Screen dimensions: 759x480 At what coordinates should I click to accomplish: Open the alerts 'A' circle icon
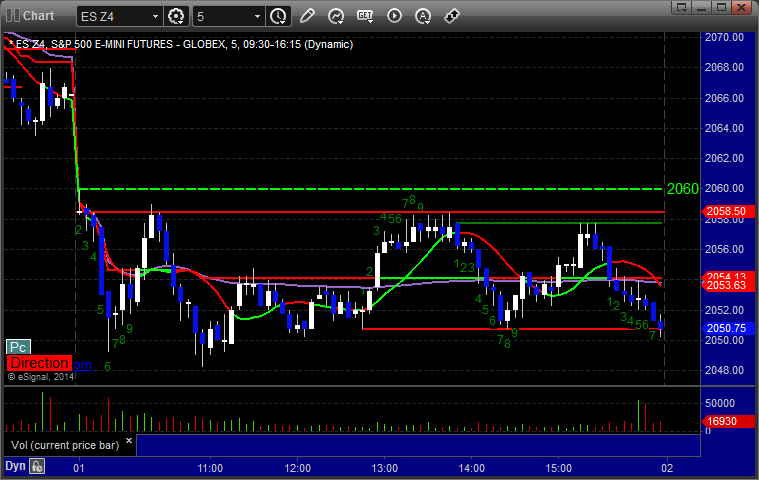[x=423, y=16]
